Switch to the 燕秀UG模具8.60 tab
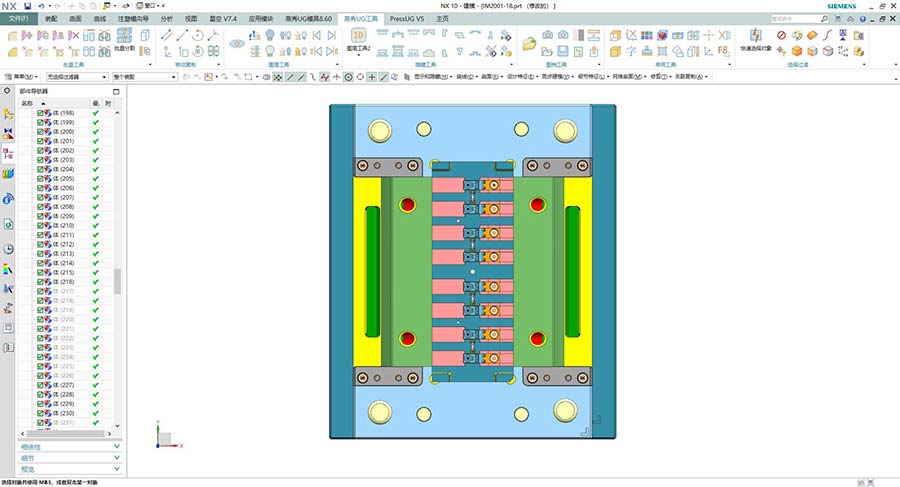The height and width of the screenshot is (487, 900). click(308, 19)
